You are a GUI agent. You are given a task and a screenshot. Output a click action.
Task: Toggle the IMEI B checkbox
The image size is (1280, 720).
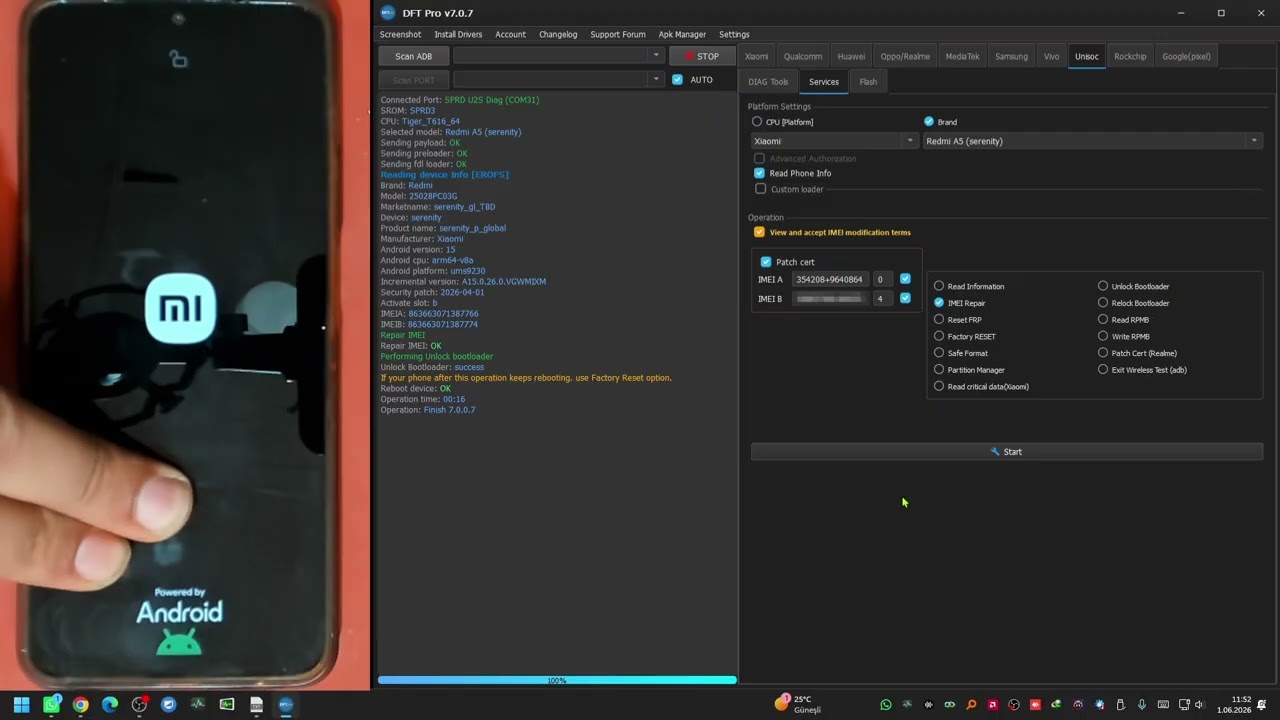click(905, 298)
